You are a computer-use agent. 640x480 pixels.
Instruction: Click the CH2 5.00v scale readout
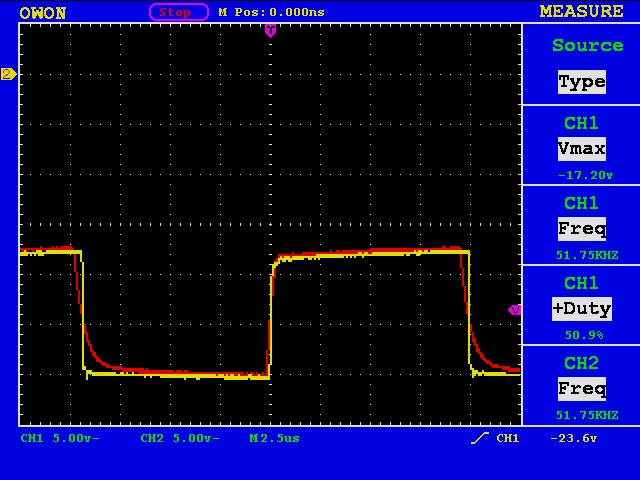pyautogui.click(x=180, y=438)
